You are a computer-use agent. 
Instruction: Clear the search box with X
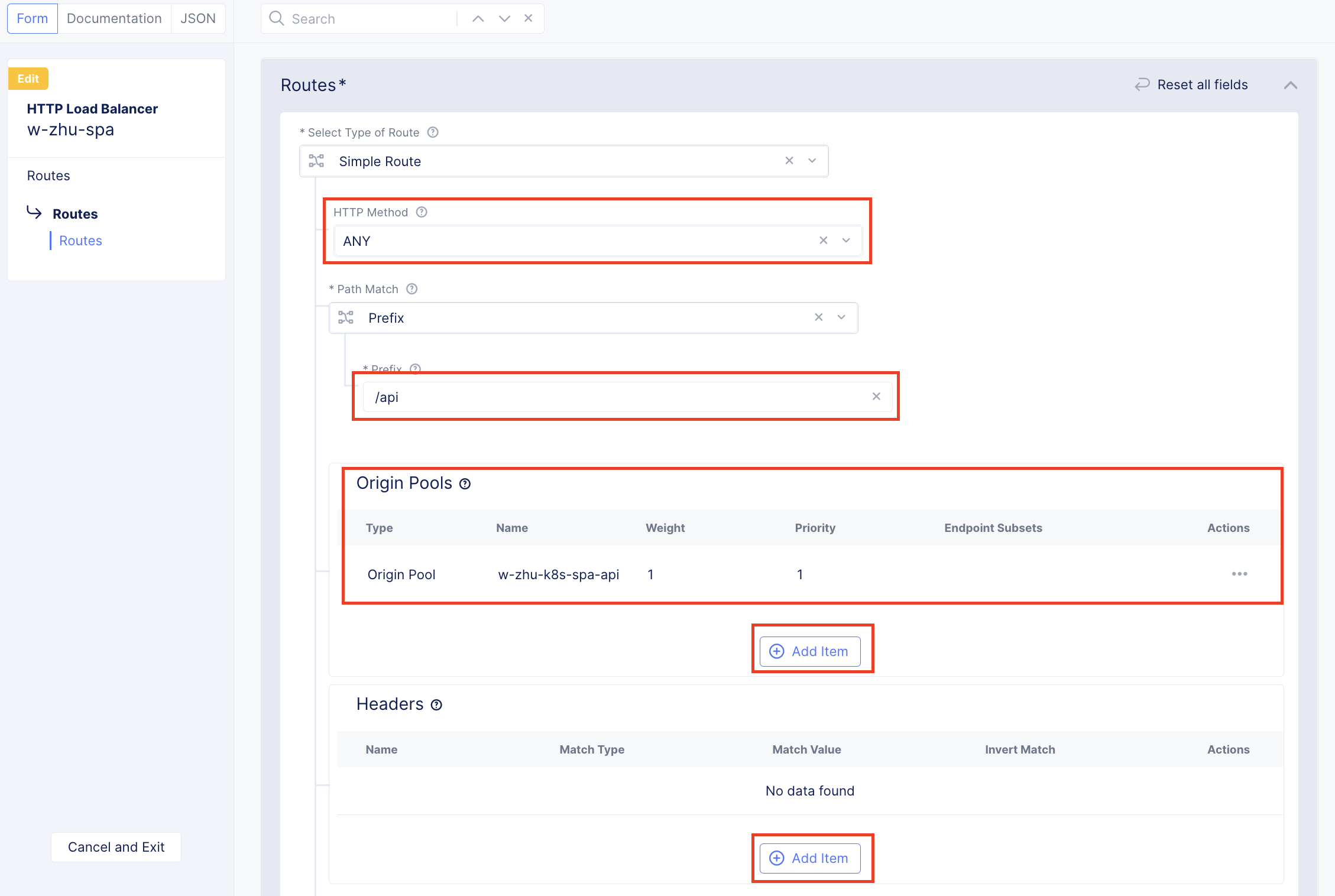click(529, 18)
